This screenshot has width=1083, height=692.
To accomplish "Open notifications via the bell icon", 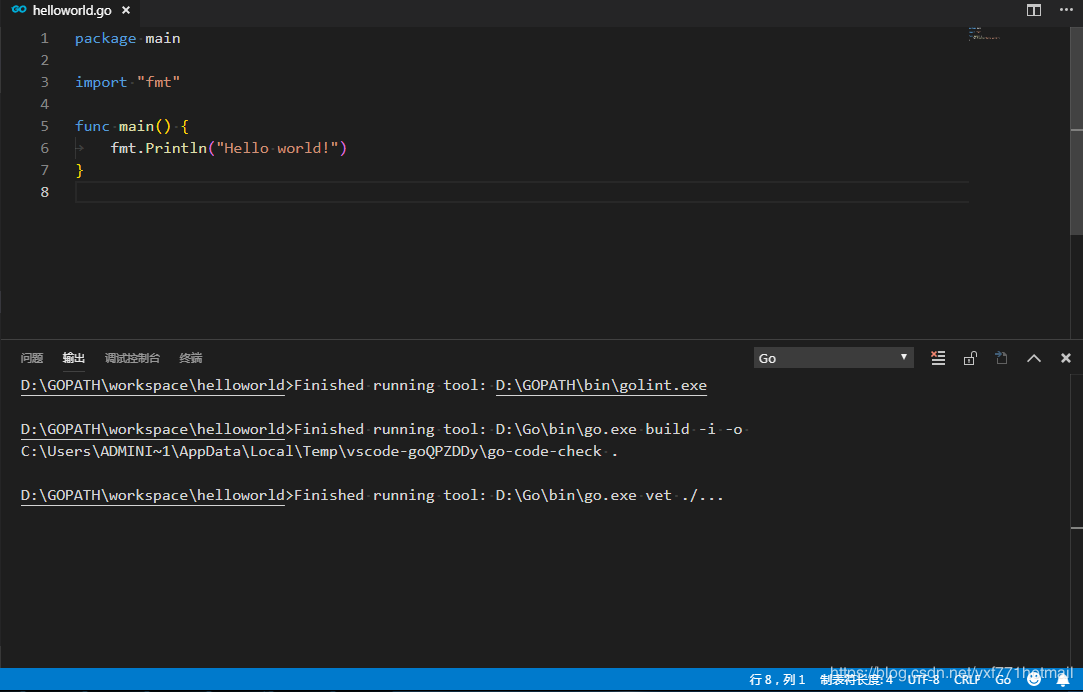I will coord(1062,680).
